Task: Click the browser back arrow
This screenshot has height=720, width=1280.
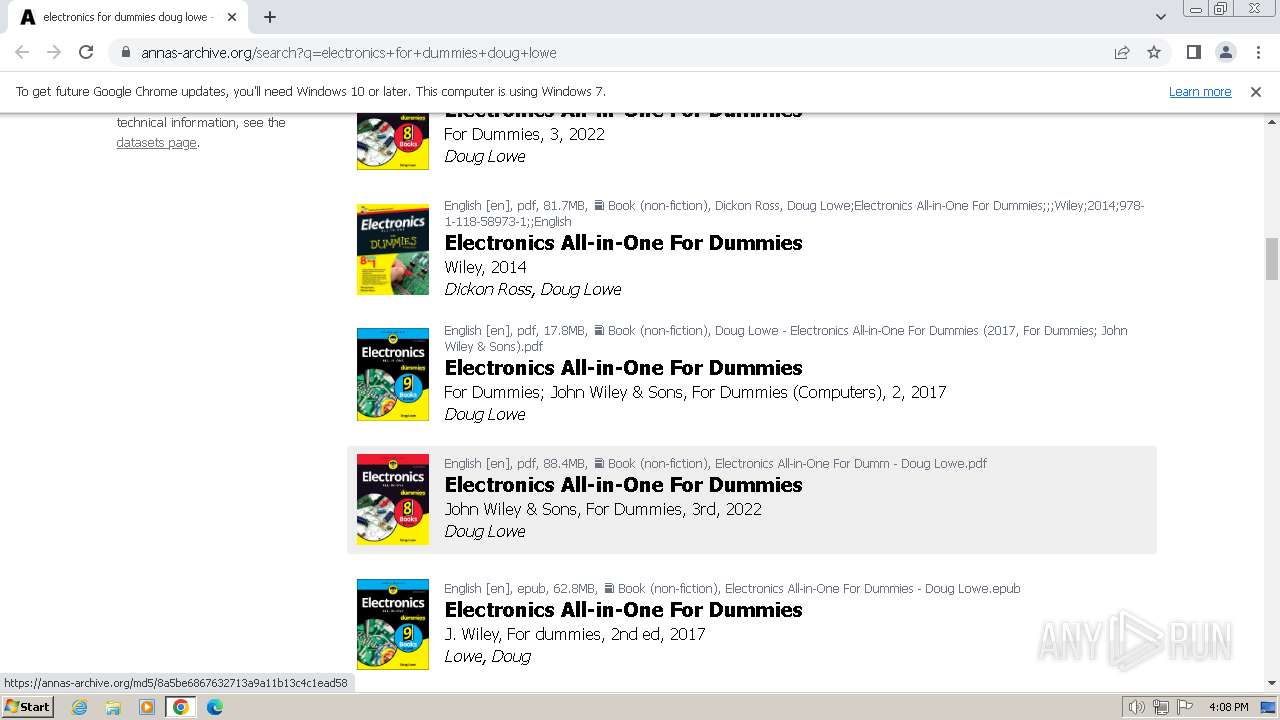Action: point(22,52)
